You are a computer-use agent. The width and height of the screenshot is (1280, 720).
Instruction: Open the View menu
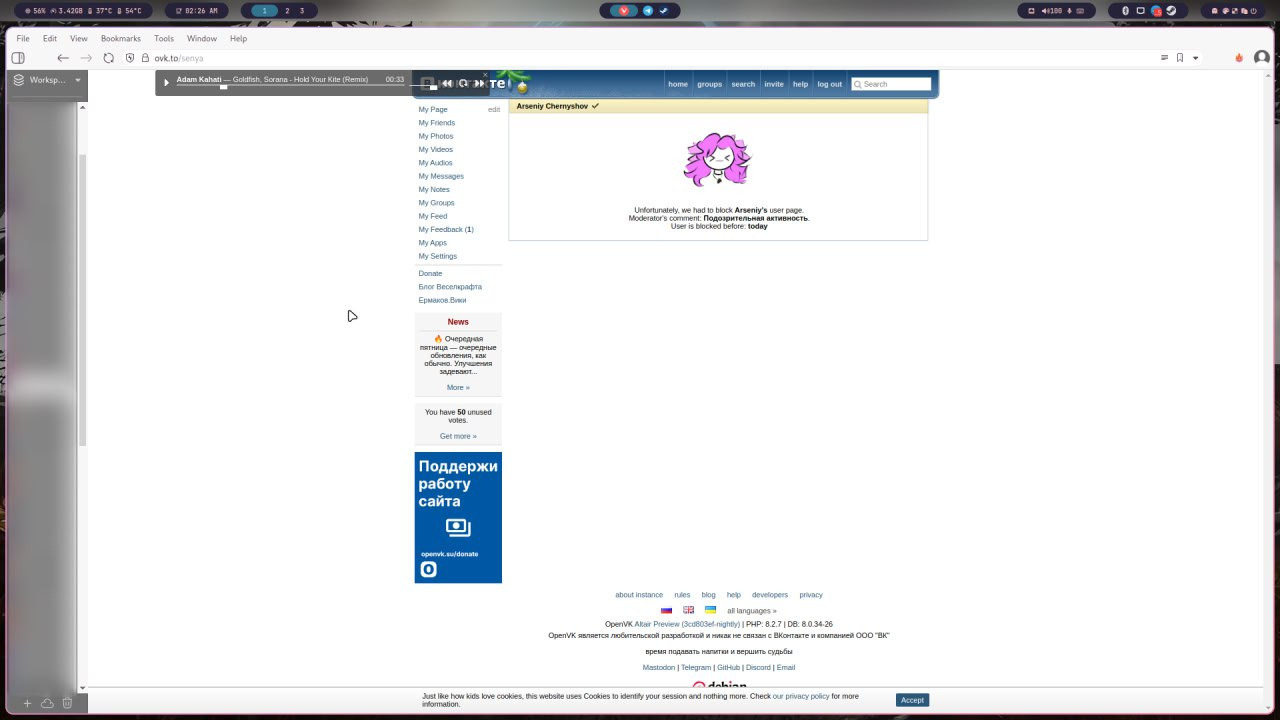[x=79, y=38]
